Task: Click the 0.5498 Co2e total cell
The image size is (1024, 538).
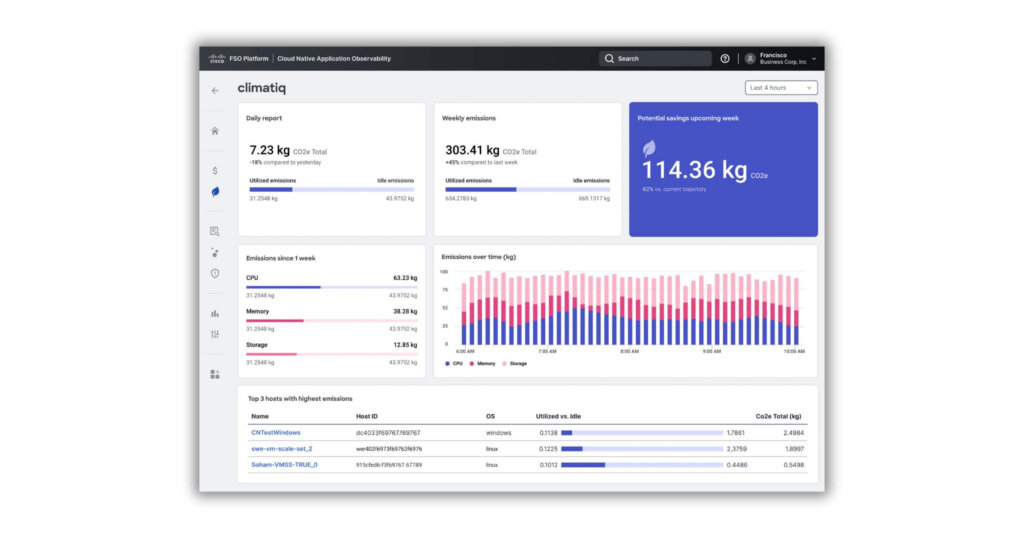Action: (793, 465)
